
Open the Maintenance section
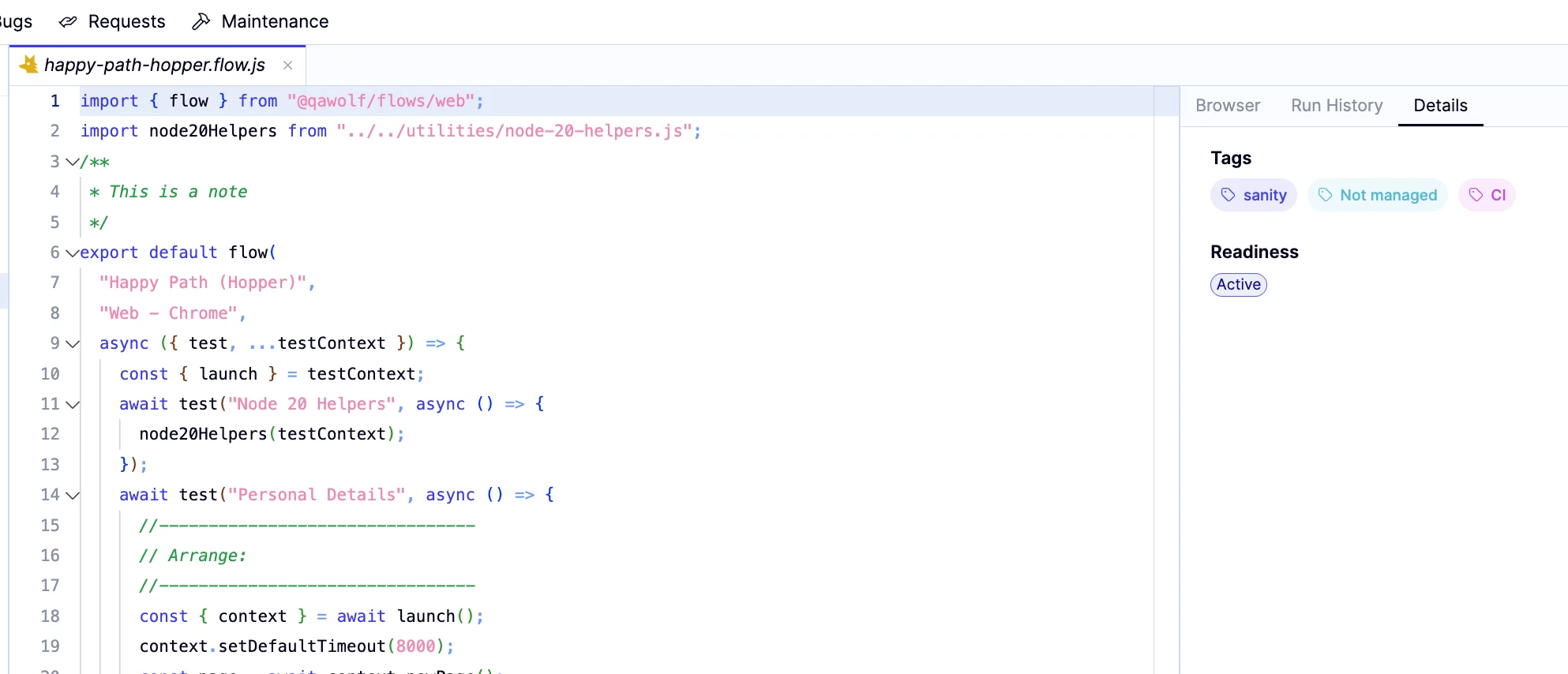(x=260, y=21)
